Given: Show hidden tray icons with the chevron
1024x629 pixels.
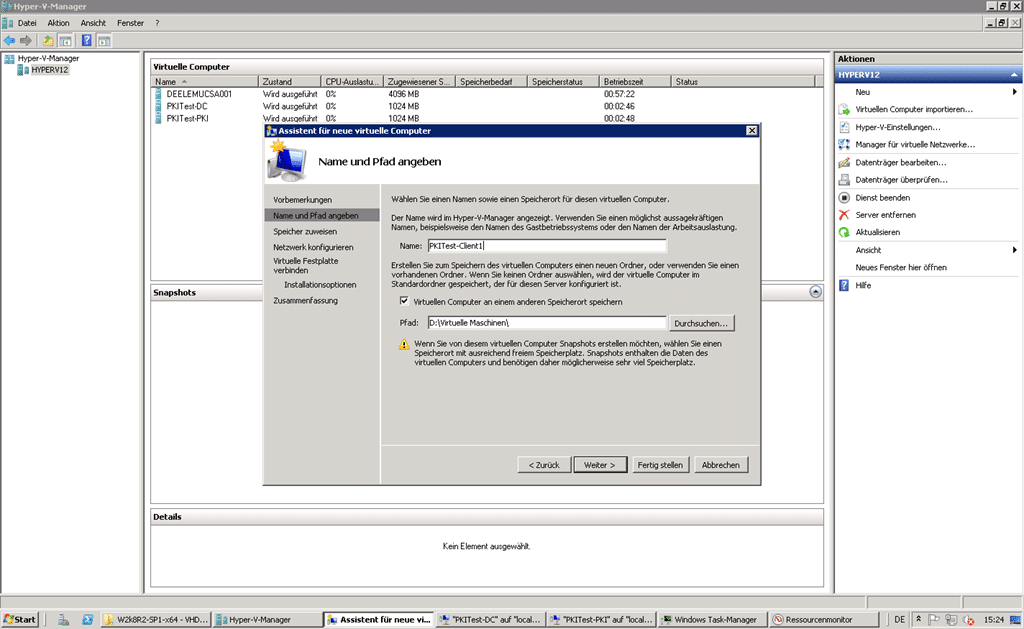Looking at the screenshot, I should pos(918,619).
